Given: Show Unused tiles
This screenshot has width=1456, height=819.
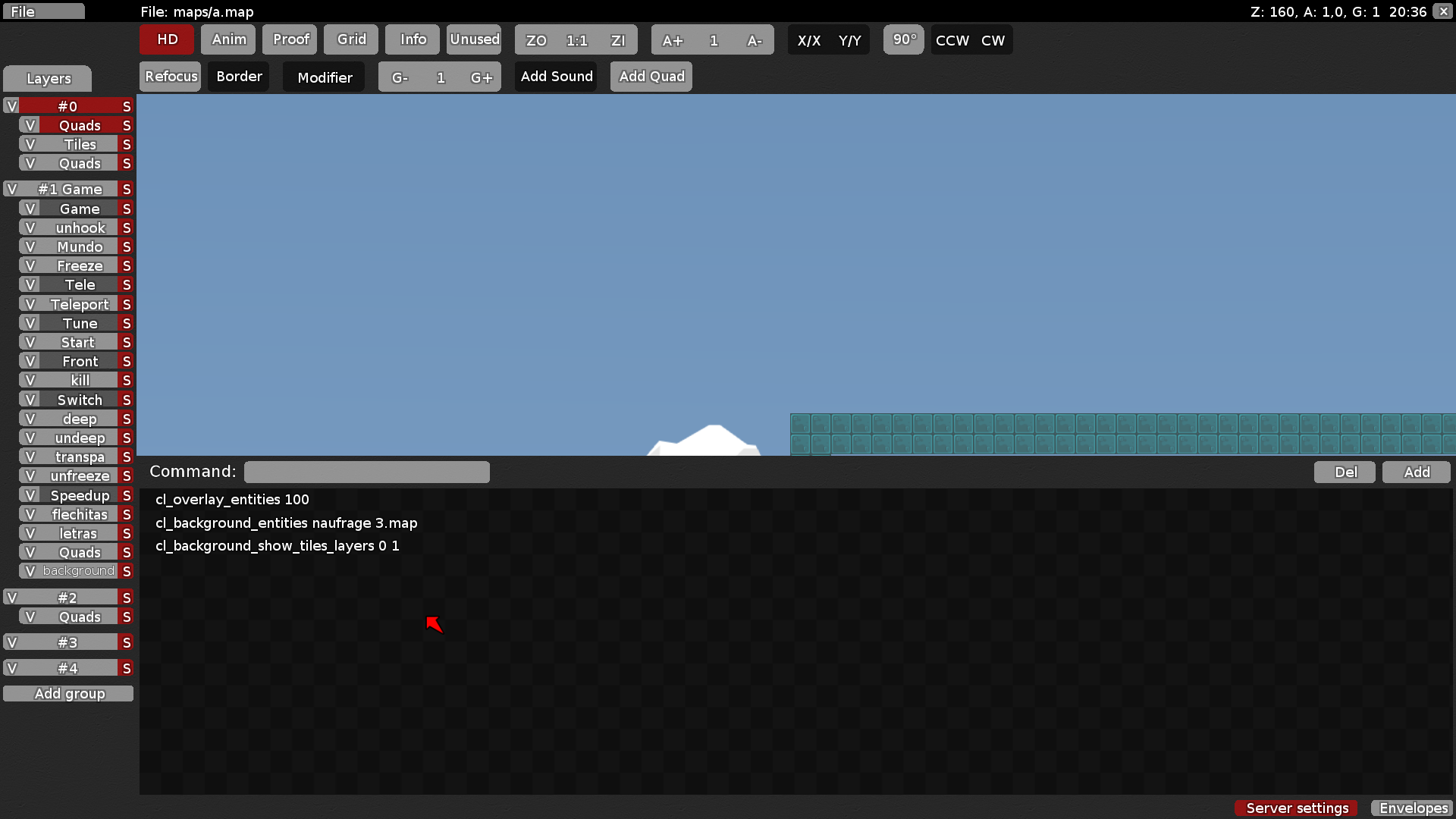Looking at the screenshot, I should [473, 39].
